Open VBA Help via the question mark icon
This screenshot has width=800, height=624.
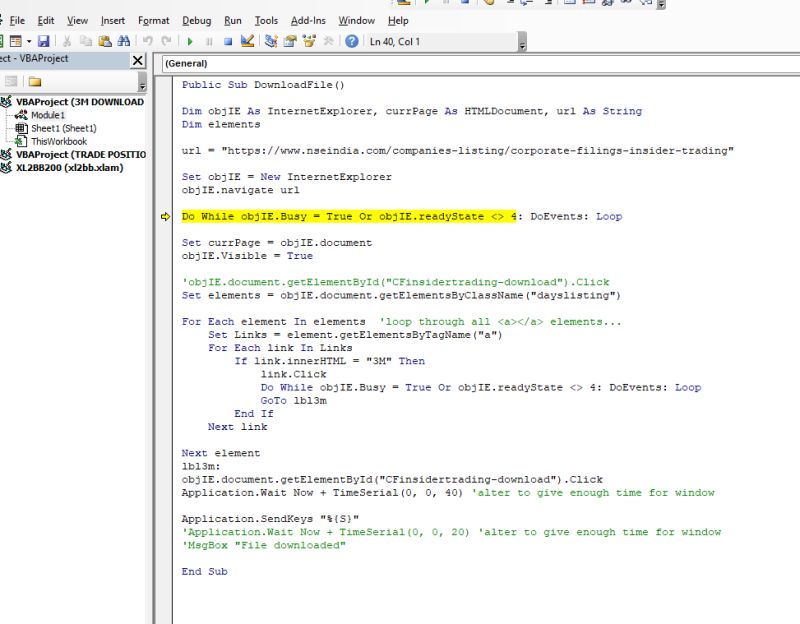point(353,41)
